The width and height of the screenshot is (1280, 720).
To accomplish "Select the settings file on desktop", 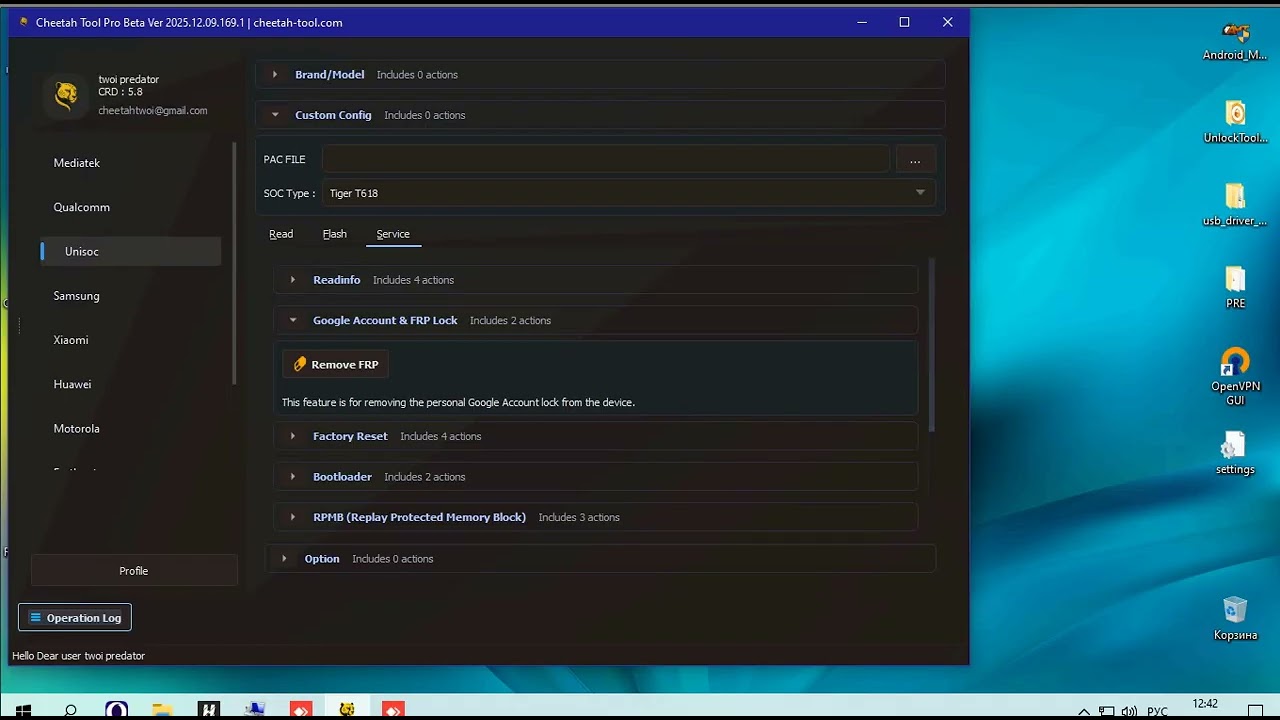I will tap(1235, 453).
